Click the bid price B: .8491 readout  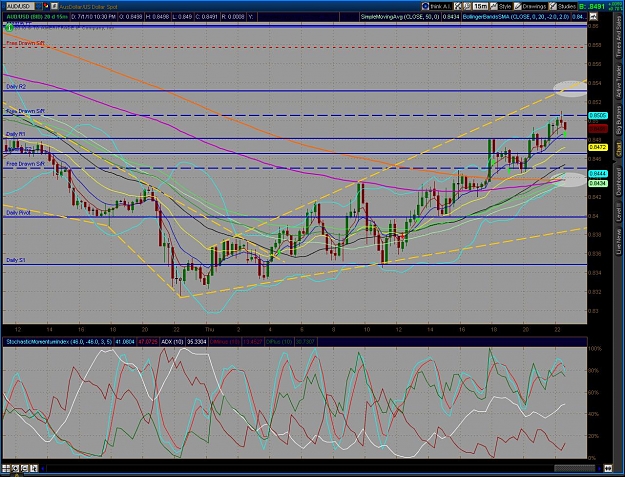(592, 6)
